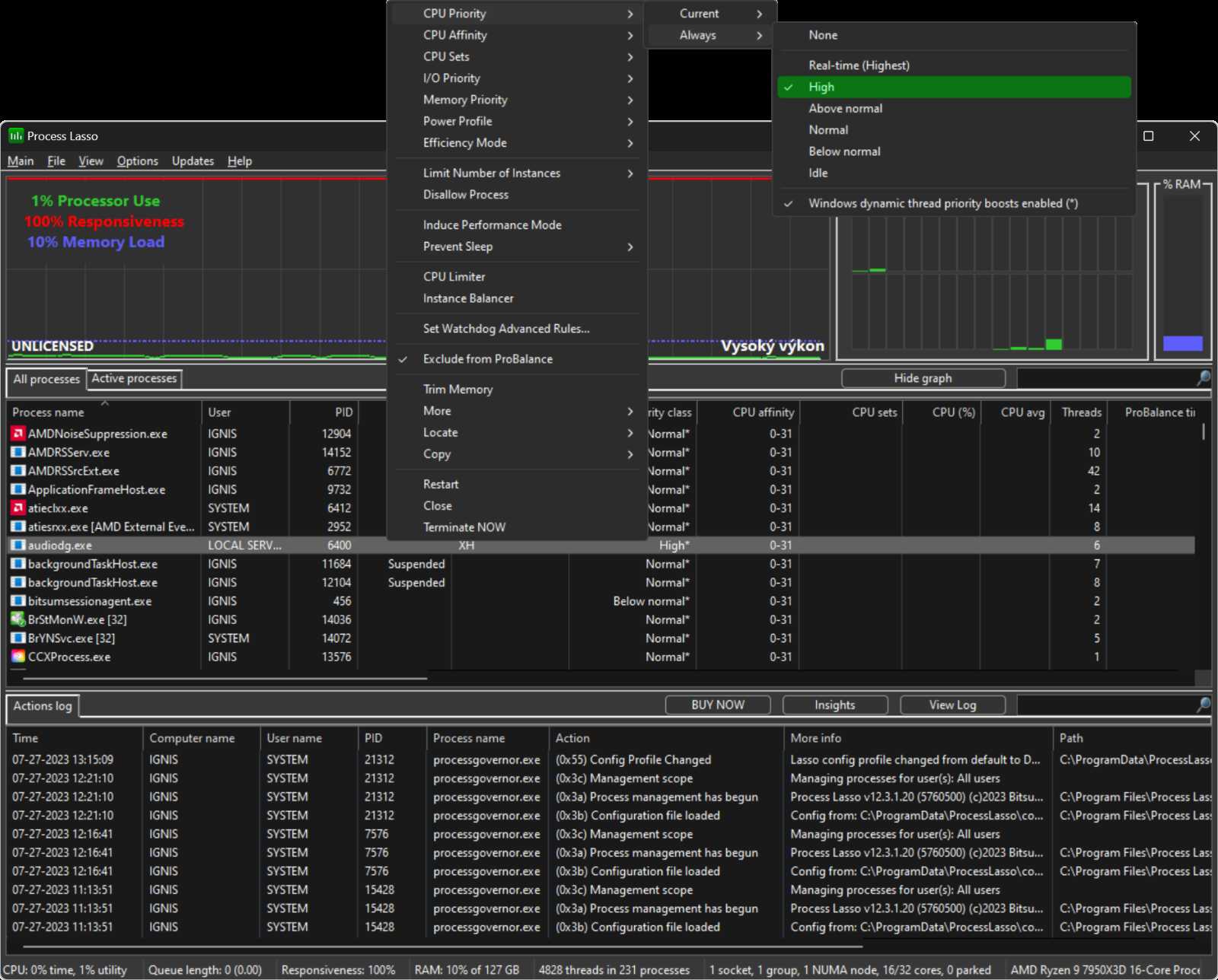
Task: Open the Main menu
Action: (x=21, y=161)
